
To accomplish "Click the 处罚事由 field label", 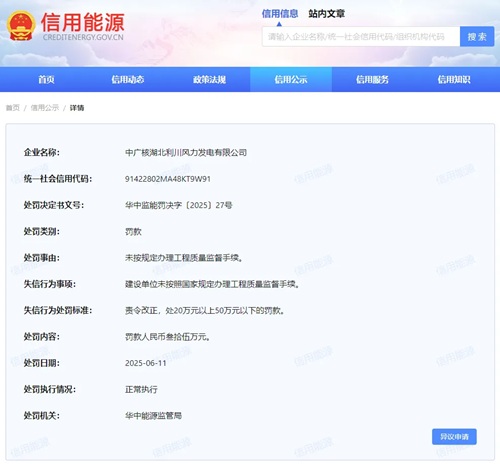I will click(42, 258).
